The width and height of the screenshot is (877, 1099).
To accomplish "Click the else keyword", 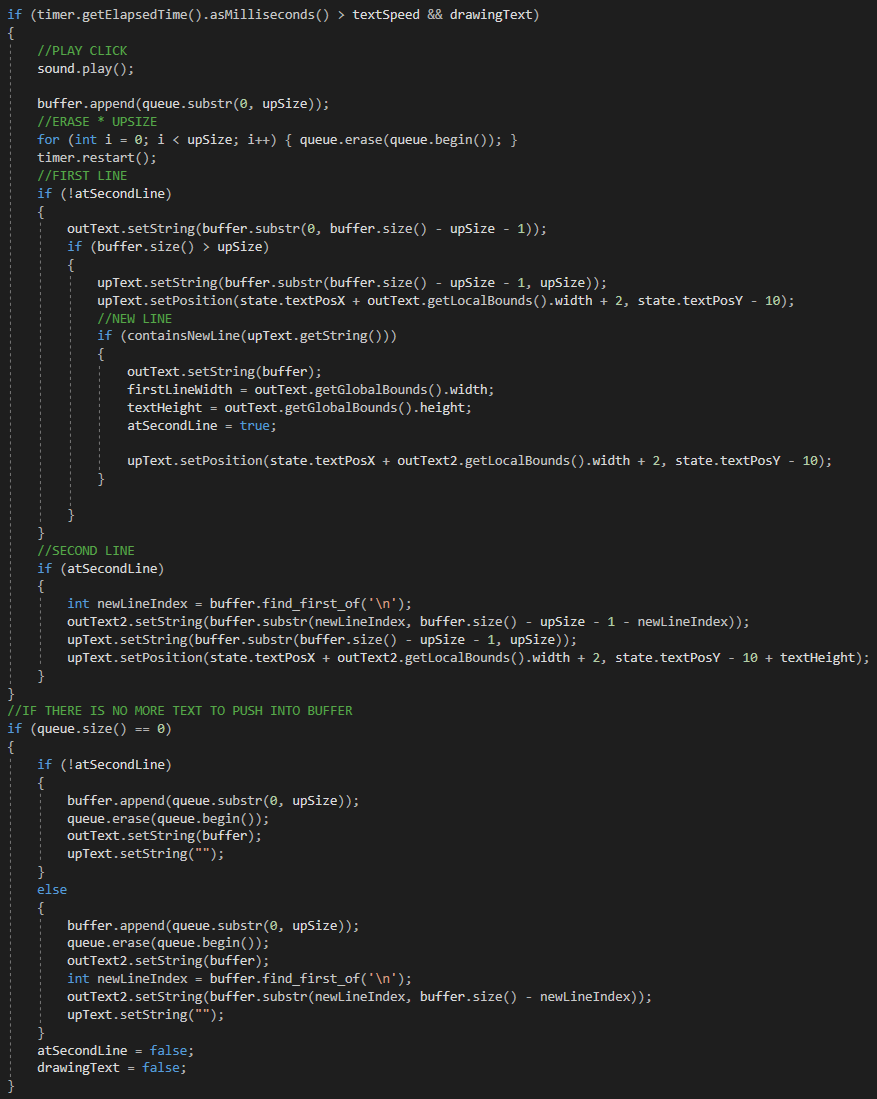I will click(52, 889).
